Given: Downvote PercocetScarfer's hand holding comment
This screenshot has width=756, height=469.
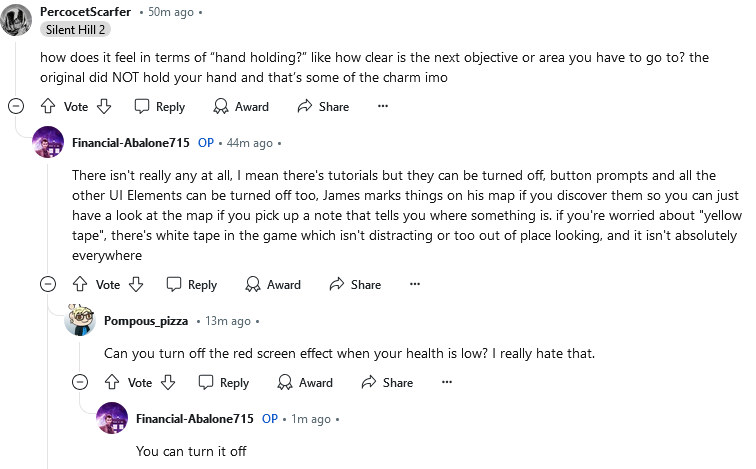Looking at the screenshot, I should (x=104, y=106).
